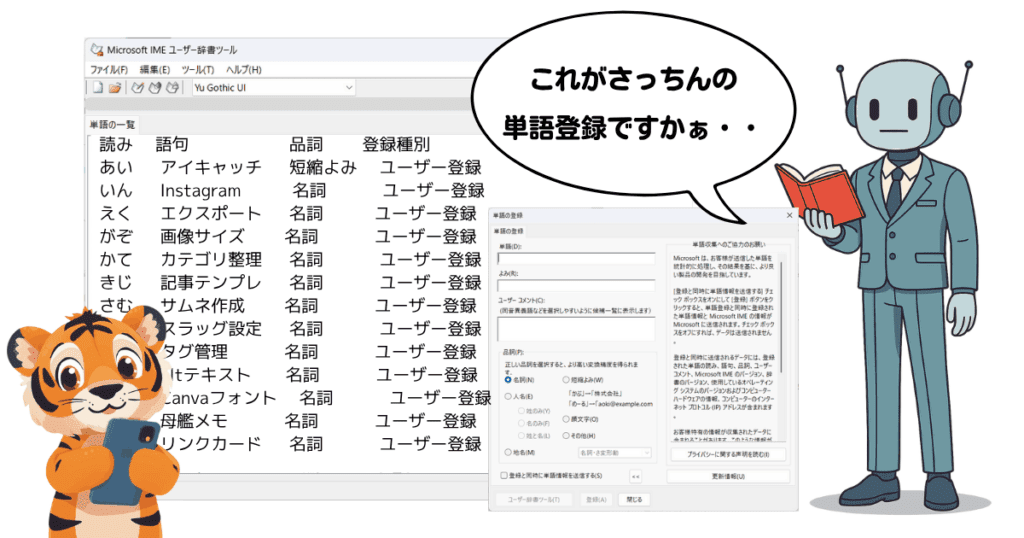Image resolution: width=1024 pixels, height=538 pixels.
Task: Click the register word pen toolbar icon
Action: pyautogui.click(x=137, y=87)
